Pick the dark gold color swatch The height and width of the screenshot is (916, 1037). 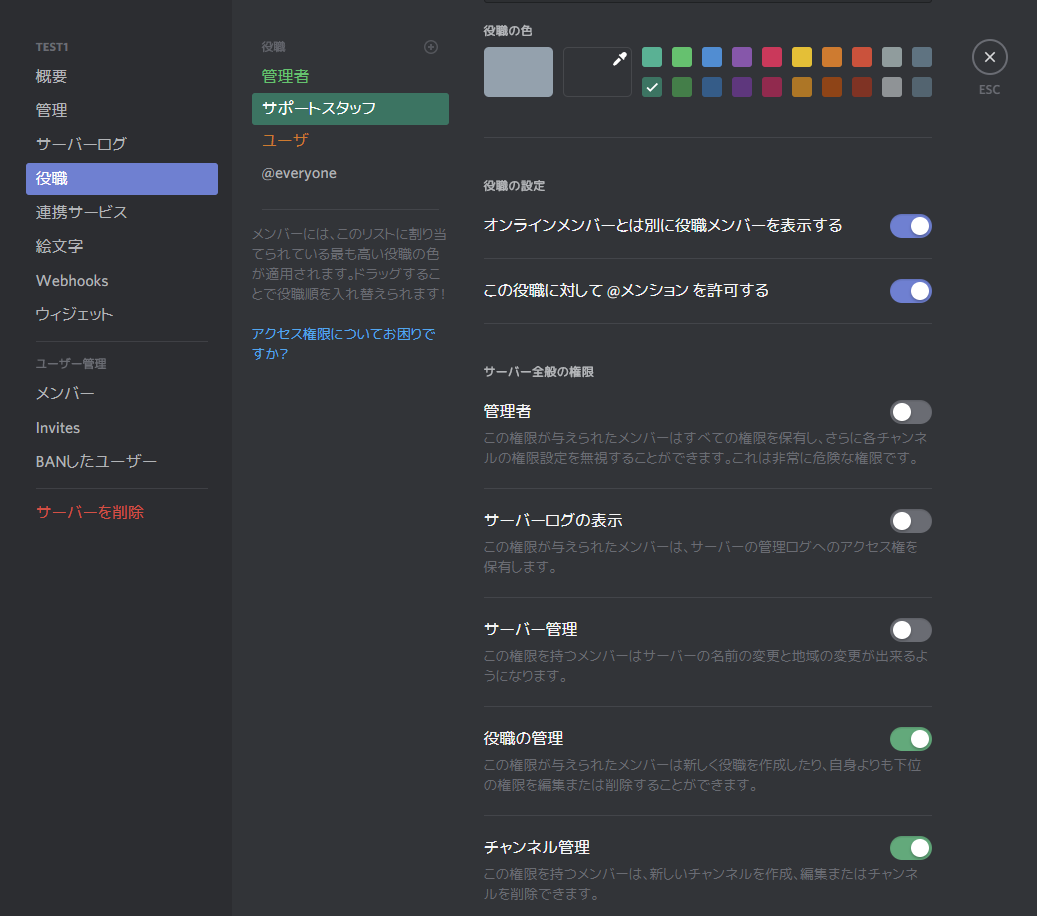pos(802,87)
